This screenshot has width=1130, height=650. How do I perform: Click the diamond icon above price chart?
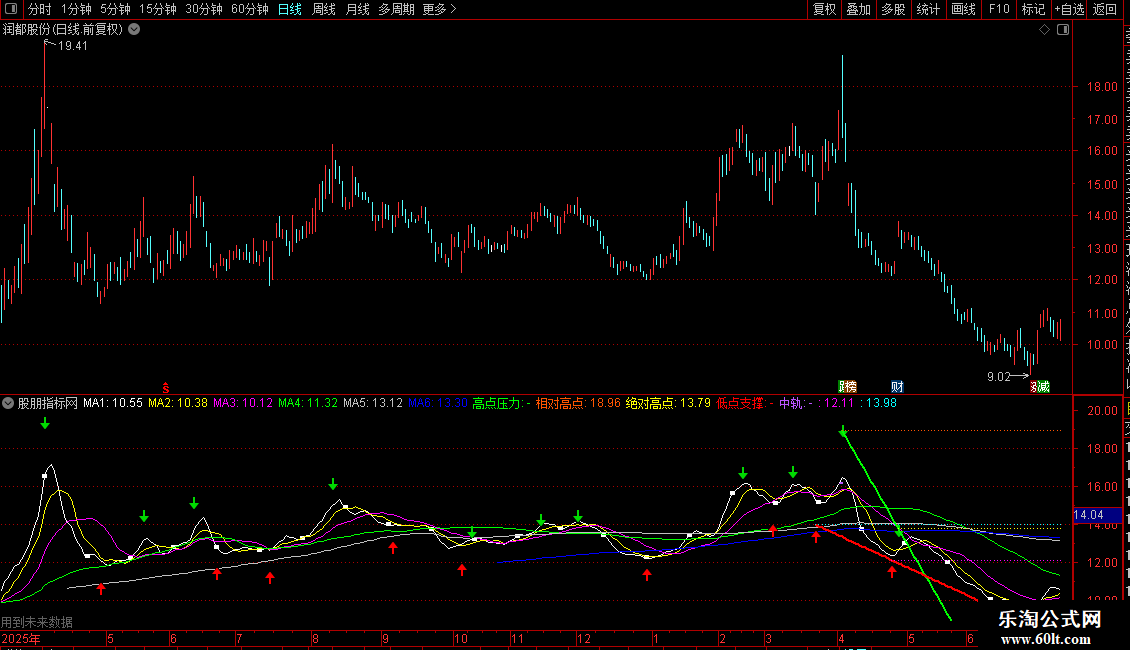[x=1044, y=30]
